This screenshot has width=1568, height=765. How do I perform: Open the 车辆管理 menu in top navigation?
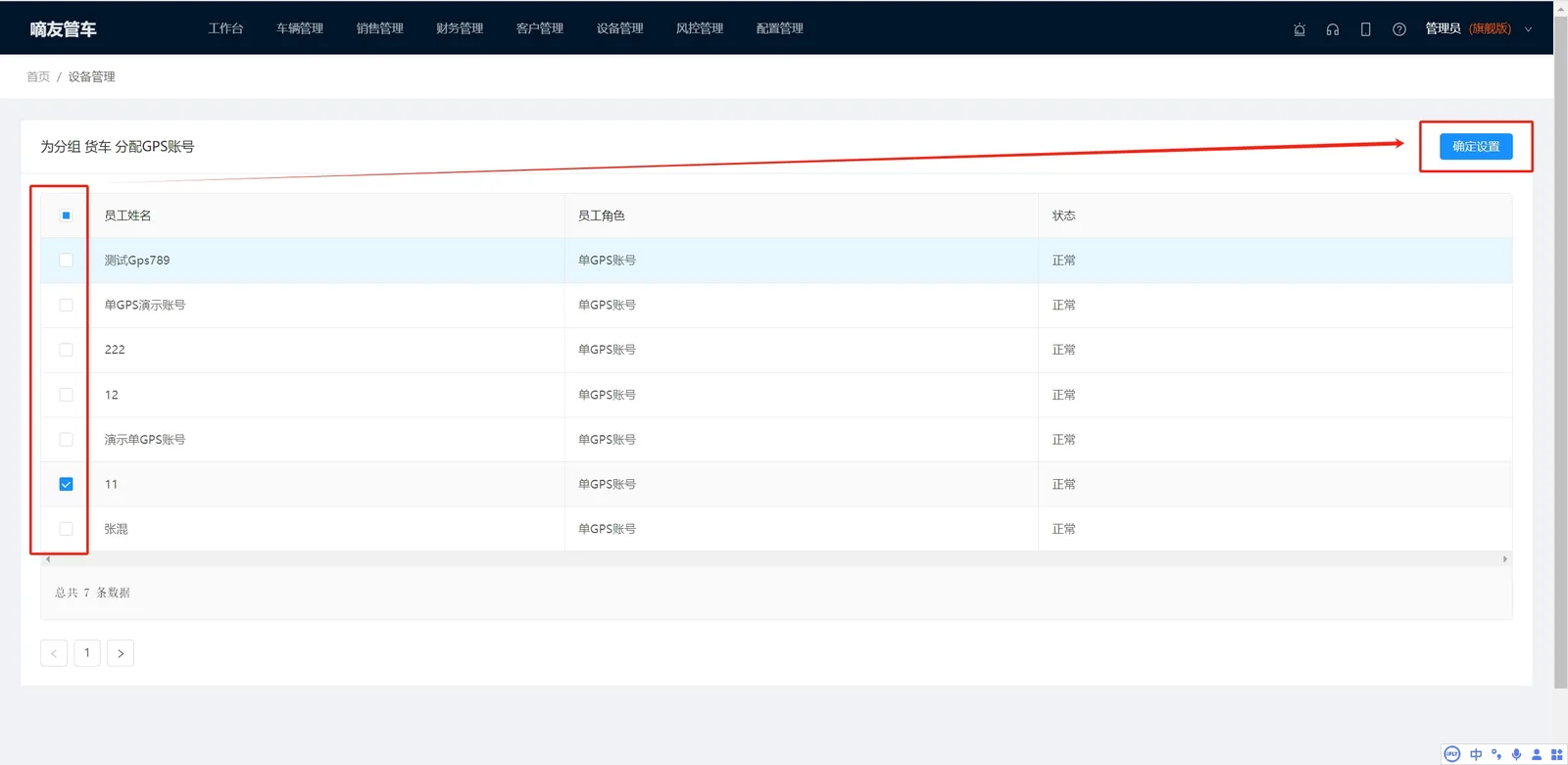point(300,28)
